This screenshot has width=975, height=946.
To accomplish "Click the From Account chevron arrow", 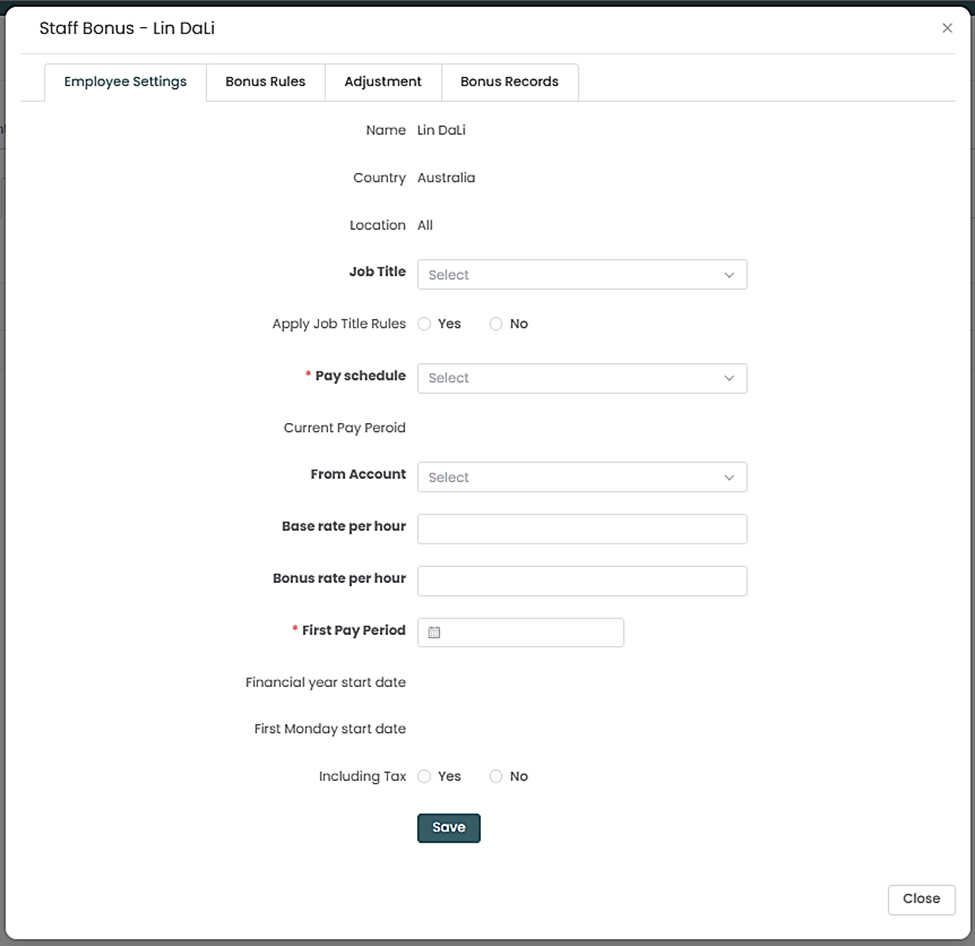I will coord(729,478).
